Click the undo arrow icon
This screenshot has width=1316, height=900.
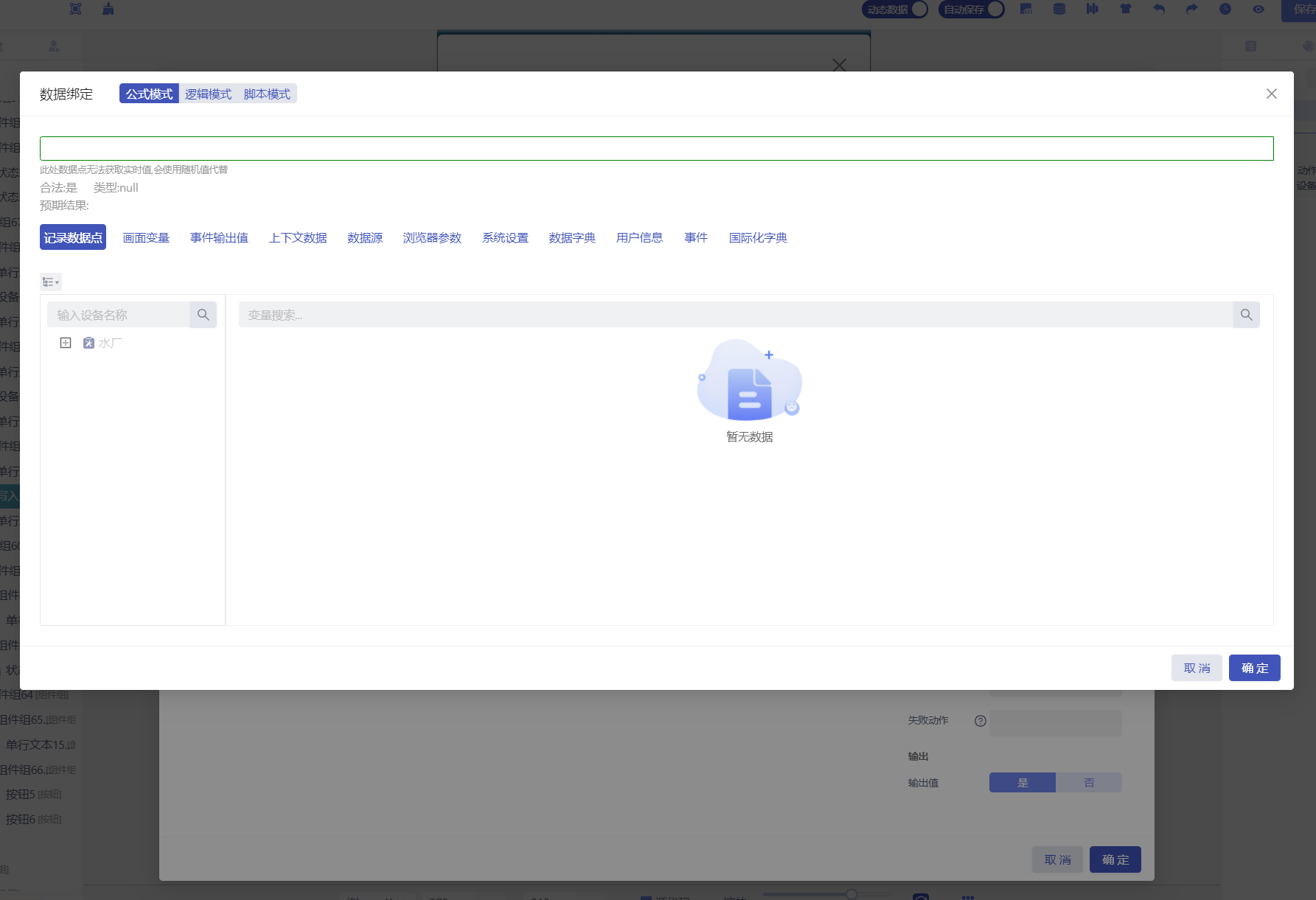click(1159, 10)
